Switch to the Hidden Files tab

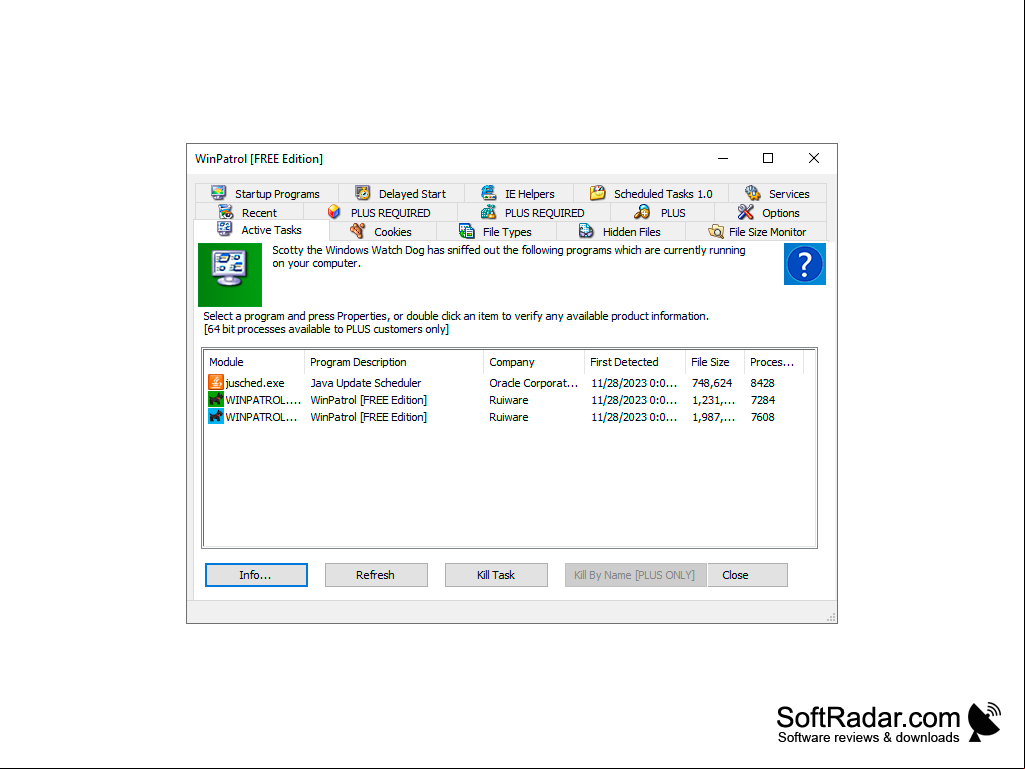621,231
